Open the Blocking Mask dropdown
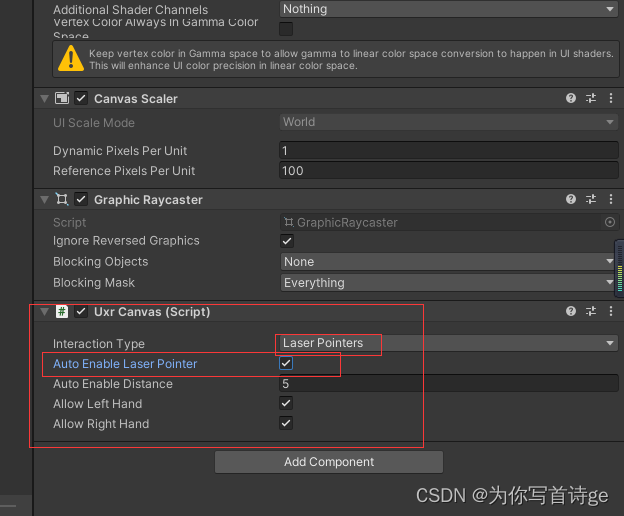 tap(448, 282)
